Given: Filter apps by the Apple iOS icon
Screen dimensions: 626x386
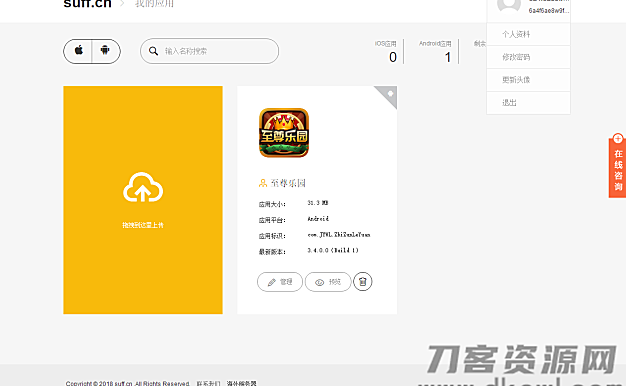Looking at the screenshot, I should click(x=79, y=51).
